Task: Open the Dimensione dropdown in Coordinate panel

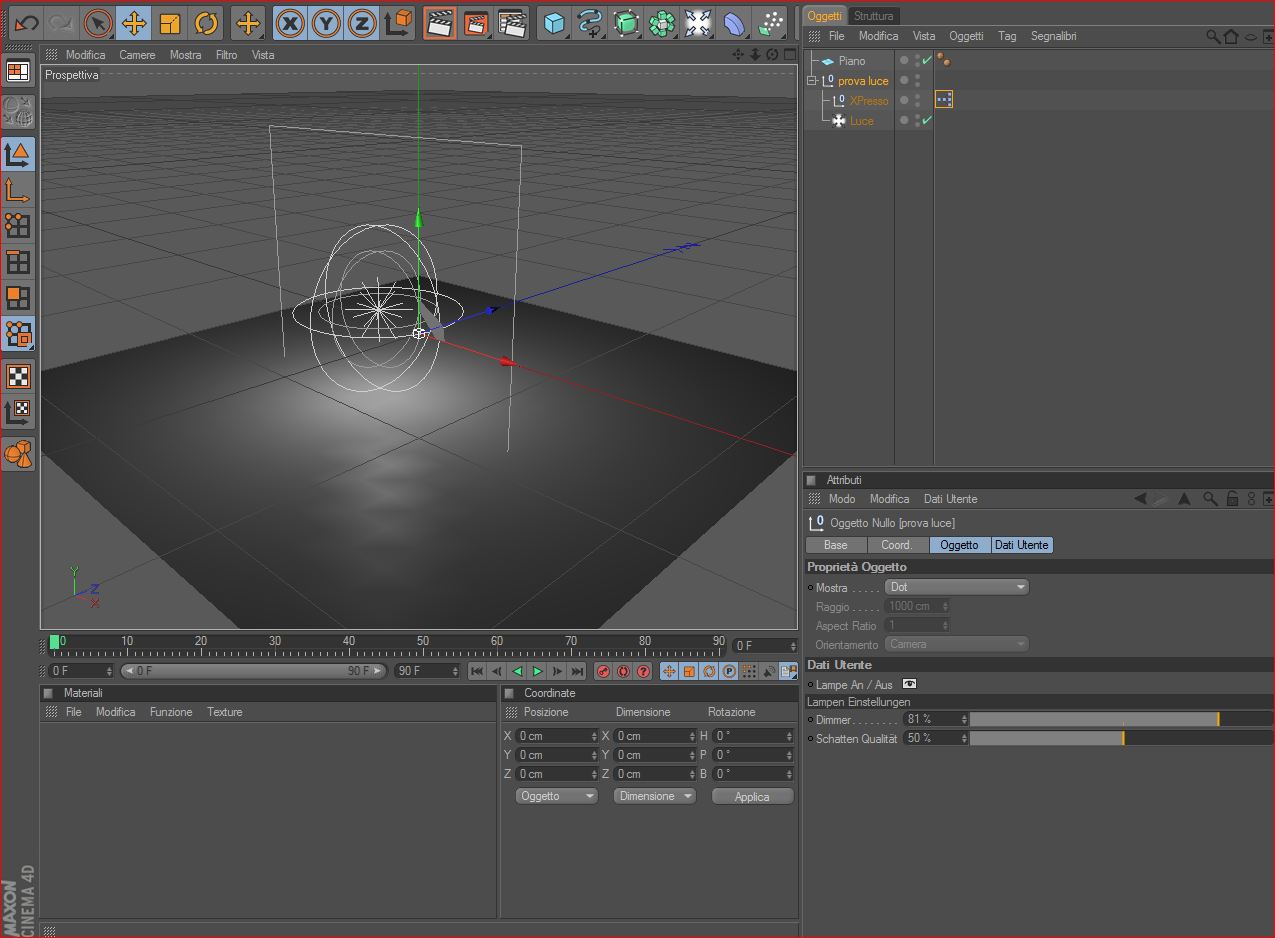Action: (654, 796)
